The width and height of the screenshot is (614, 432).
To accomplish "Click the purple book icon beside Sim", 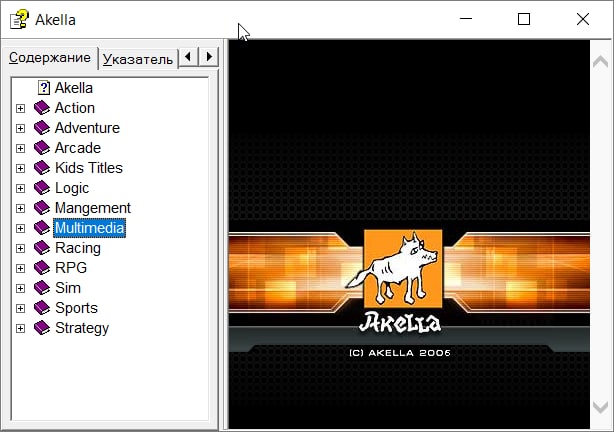I will (42, 288).
